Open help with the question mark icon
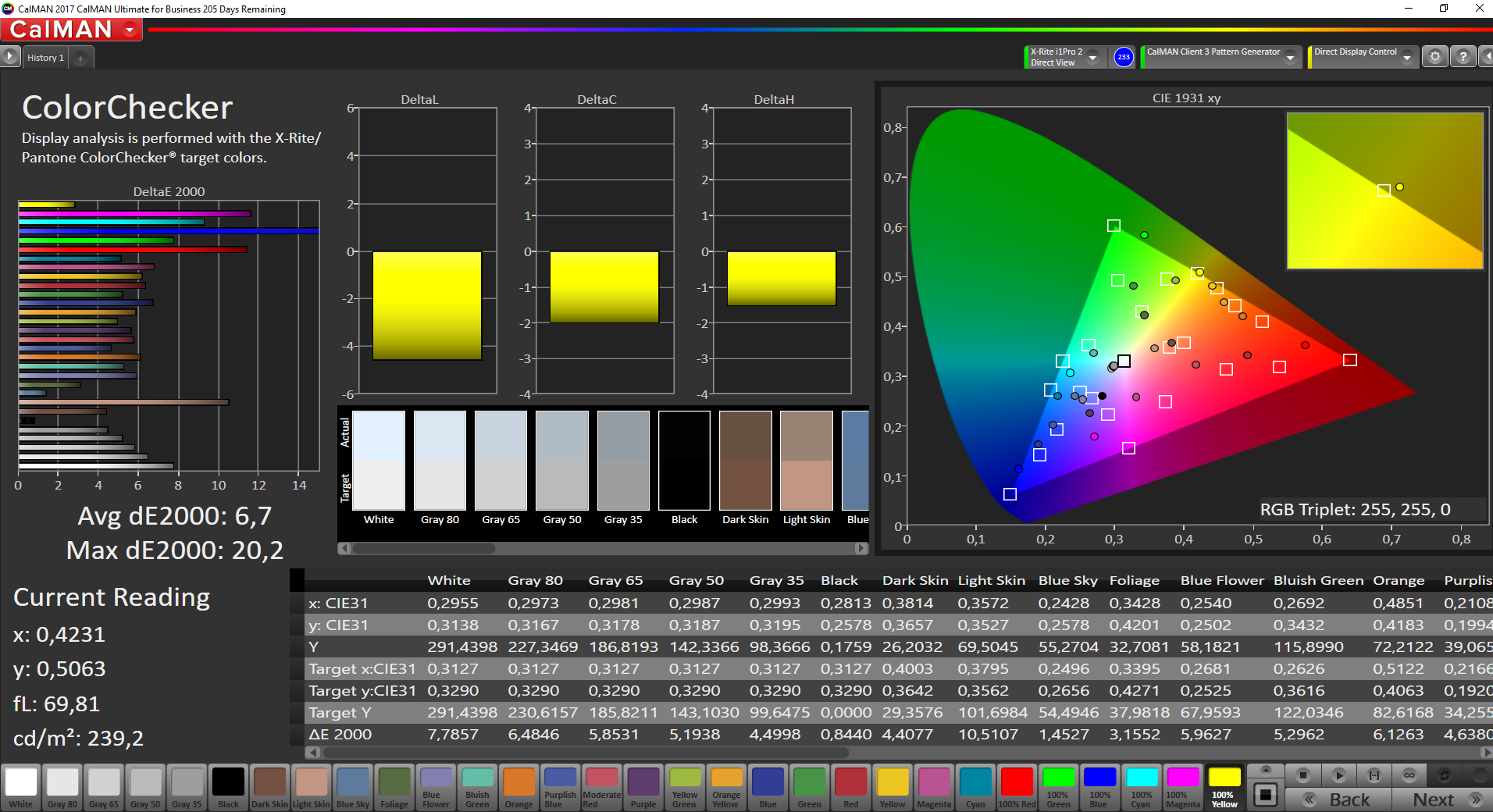 [x=1463, y=57]
